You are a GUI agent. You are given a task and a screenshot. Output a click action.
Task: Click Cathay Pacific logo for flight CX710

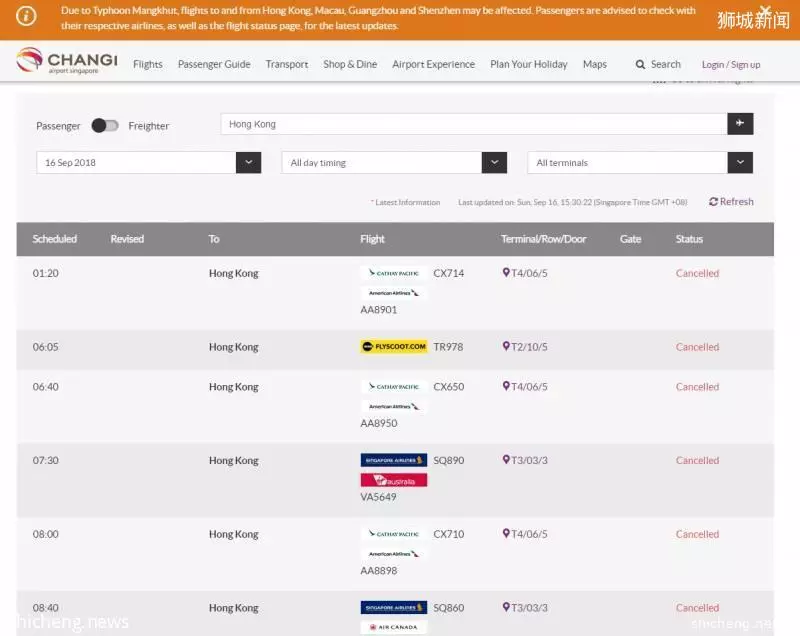394,534
